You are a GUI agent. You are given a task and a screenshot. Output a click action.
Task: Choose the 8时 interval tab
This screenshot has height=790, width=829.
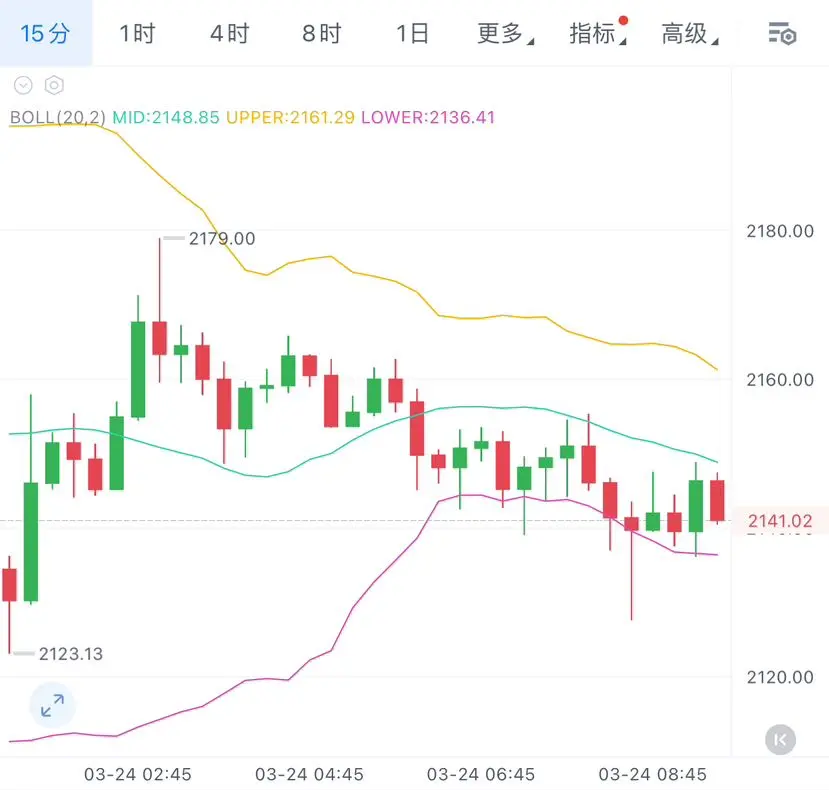point(321,34)
